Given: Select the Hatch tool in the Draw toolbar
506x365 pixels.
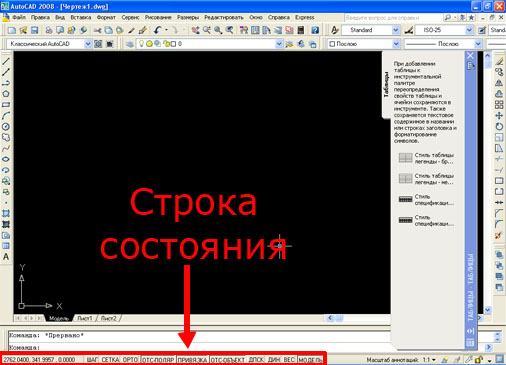Looking at the screenshot, I should [6, 213].
